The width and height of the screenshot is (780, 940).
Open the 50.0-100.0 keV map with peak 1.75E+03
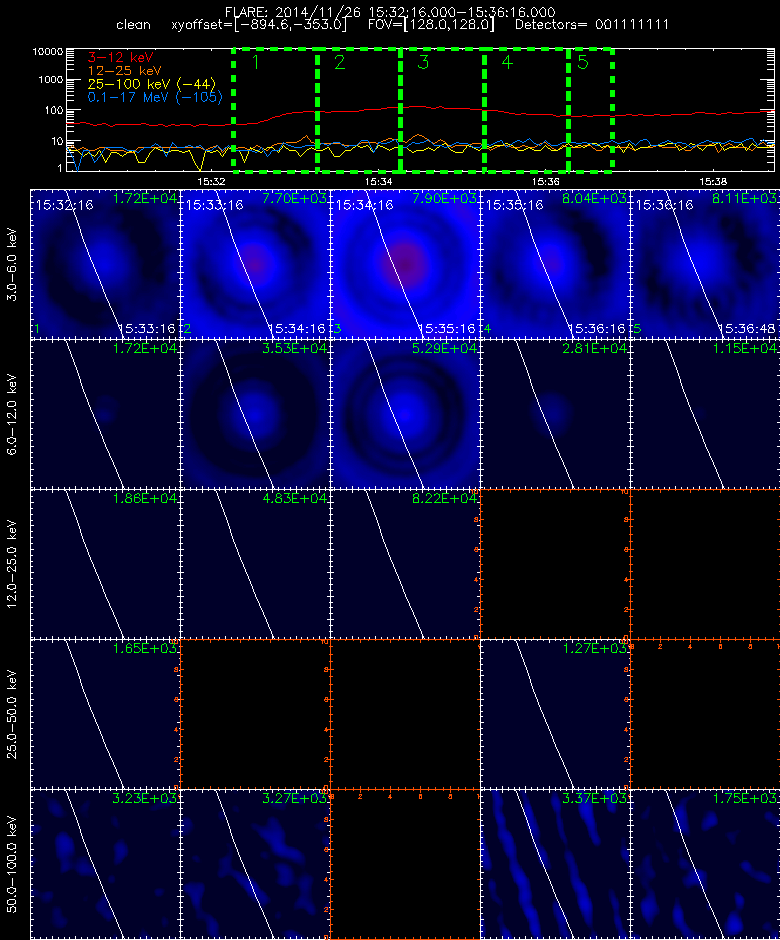[705, 864]
